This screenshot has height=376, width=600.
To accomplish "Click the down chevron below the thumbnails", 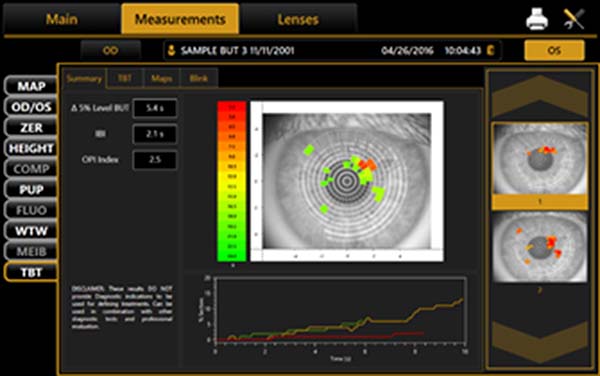I will (x=540, y=342).
